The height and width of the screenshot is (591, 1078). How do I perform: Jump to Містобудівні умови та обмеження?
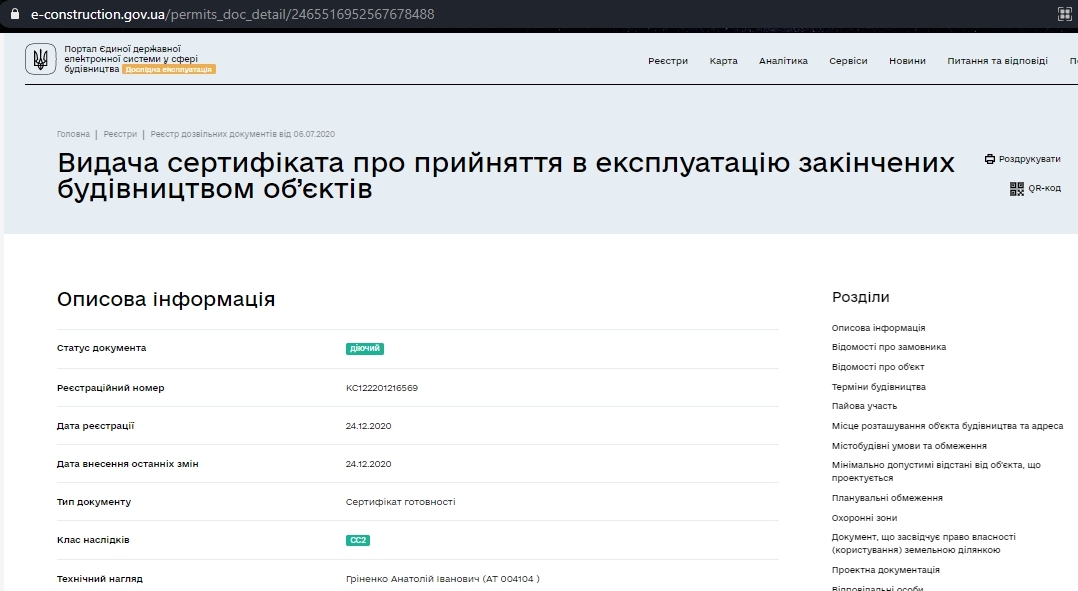pos(909,446)
